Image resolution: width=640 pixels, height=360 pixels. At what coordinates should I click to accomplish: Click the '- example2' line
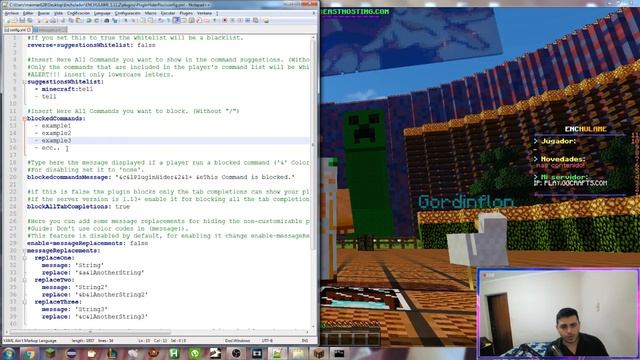[x=53, y=133]
